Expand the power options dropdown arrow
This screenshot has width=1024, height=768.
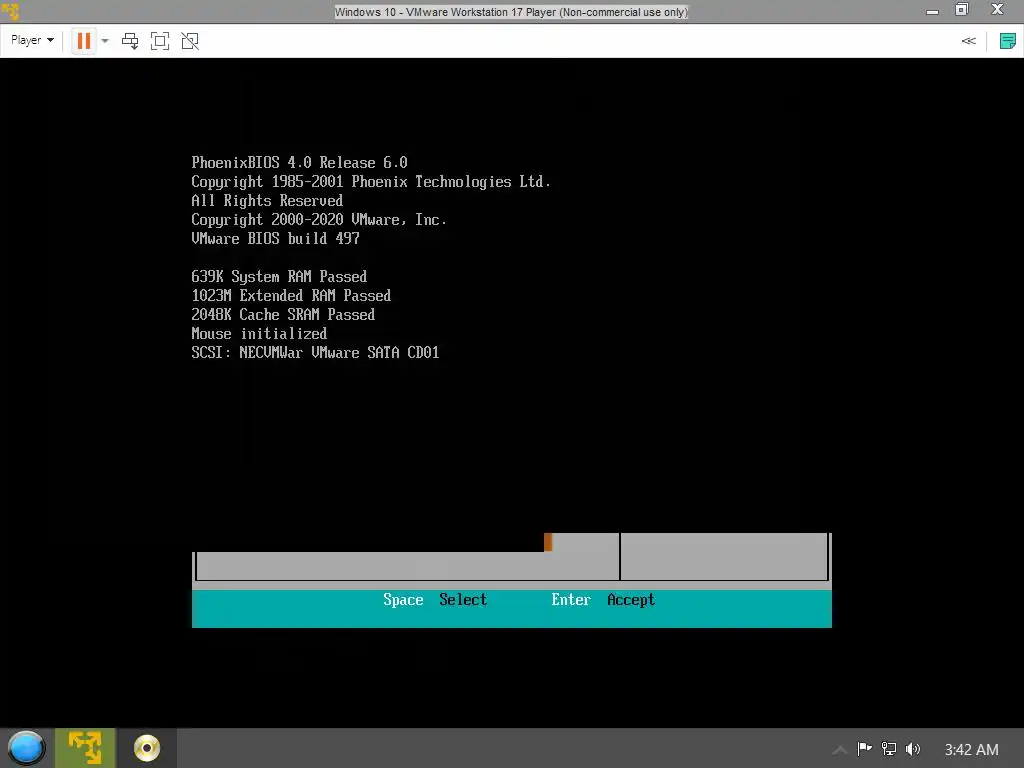(104, 40)
